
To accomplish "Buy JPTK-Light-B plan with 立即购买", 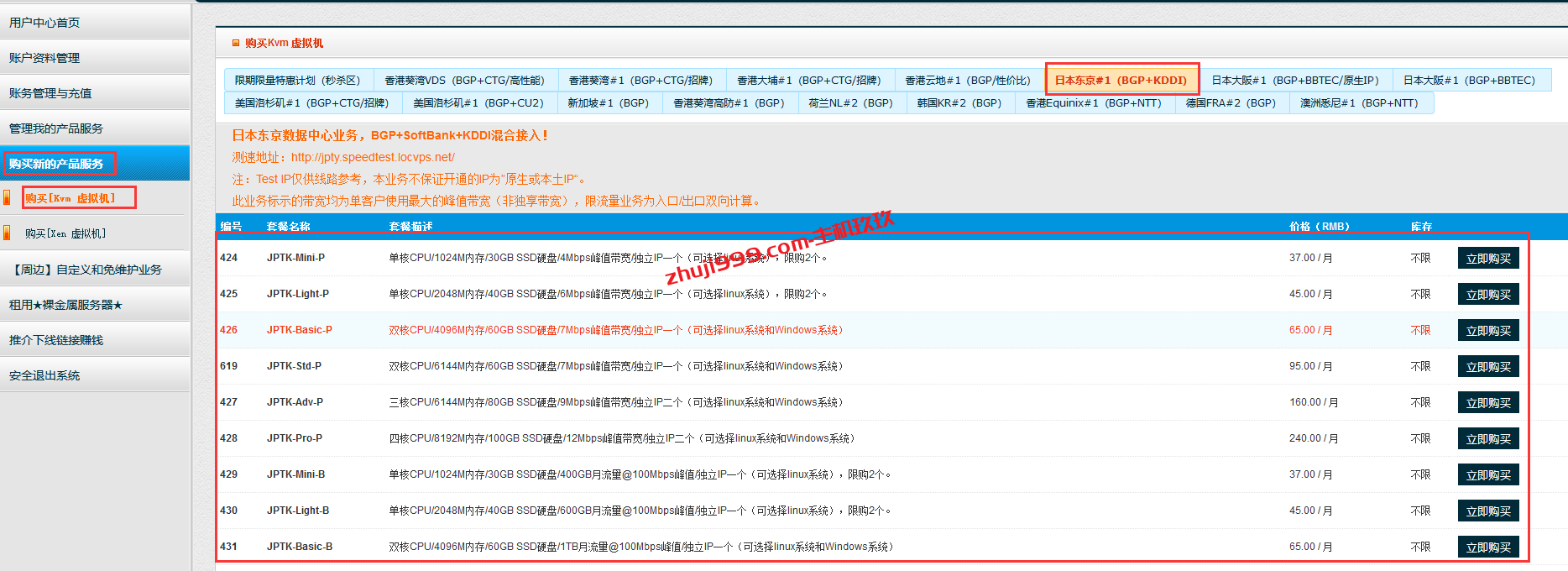I will click(1488, 511).
